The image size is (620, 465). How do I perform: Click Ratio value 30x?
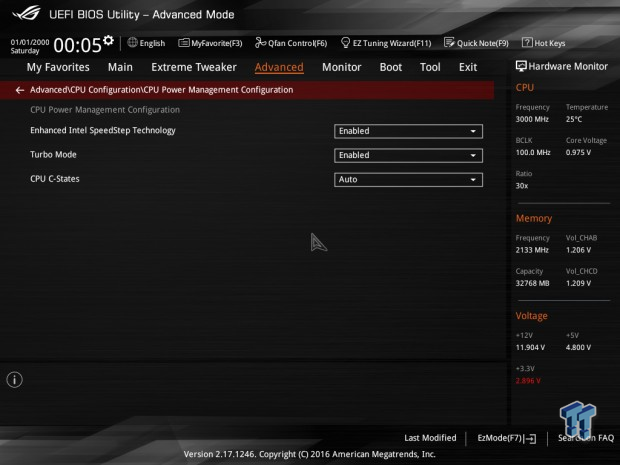(x=522, y=185)
